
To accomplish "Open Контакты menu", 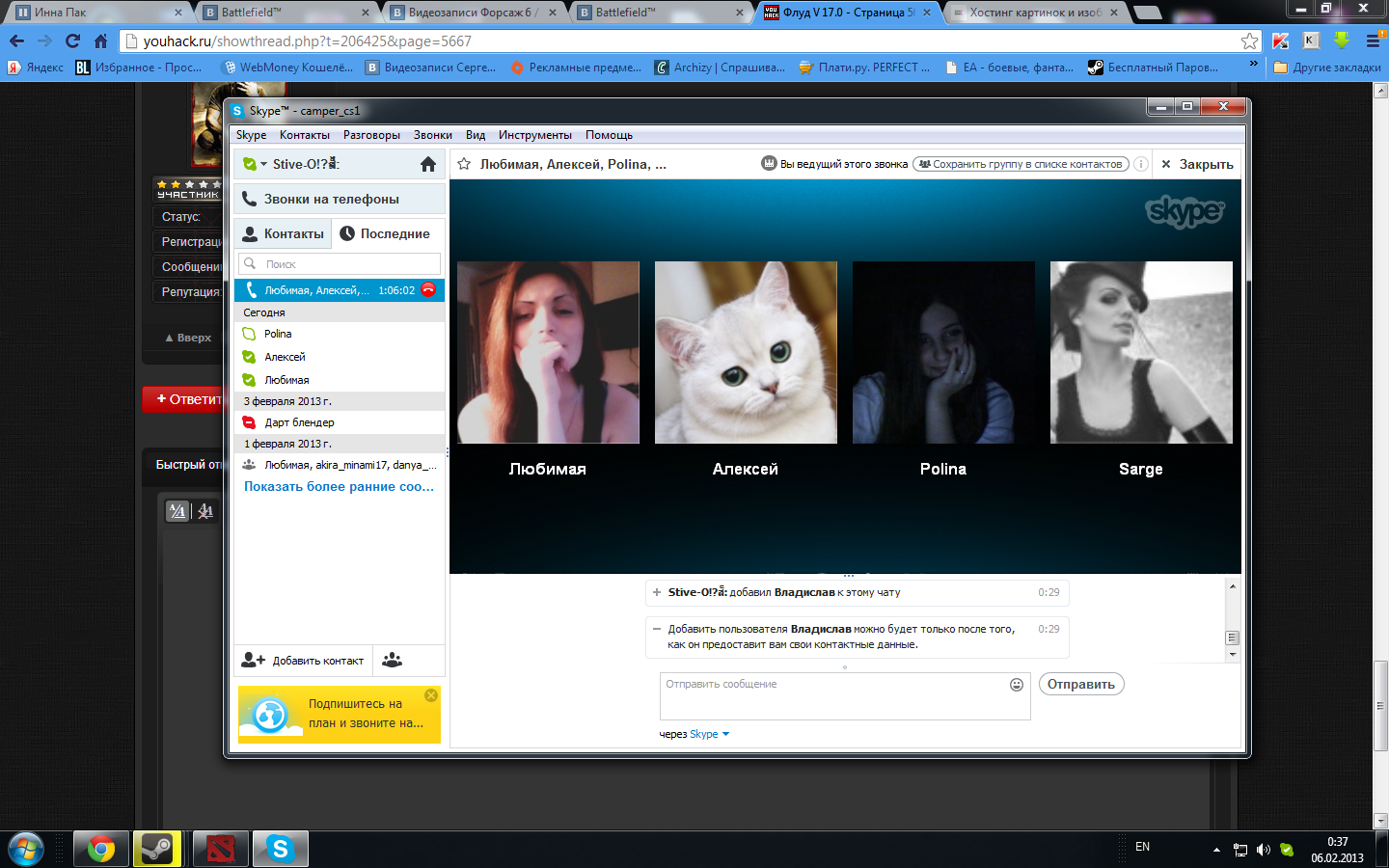I will [305, 135].
